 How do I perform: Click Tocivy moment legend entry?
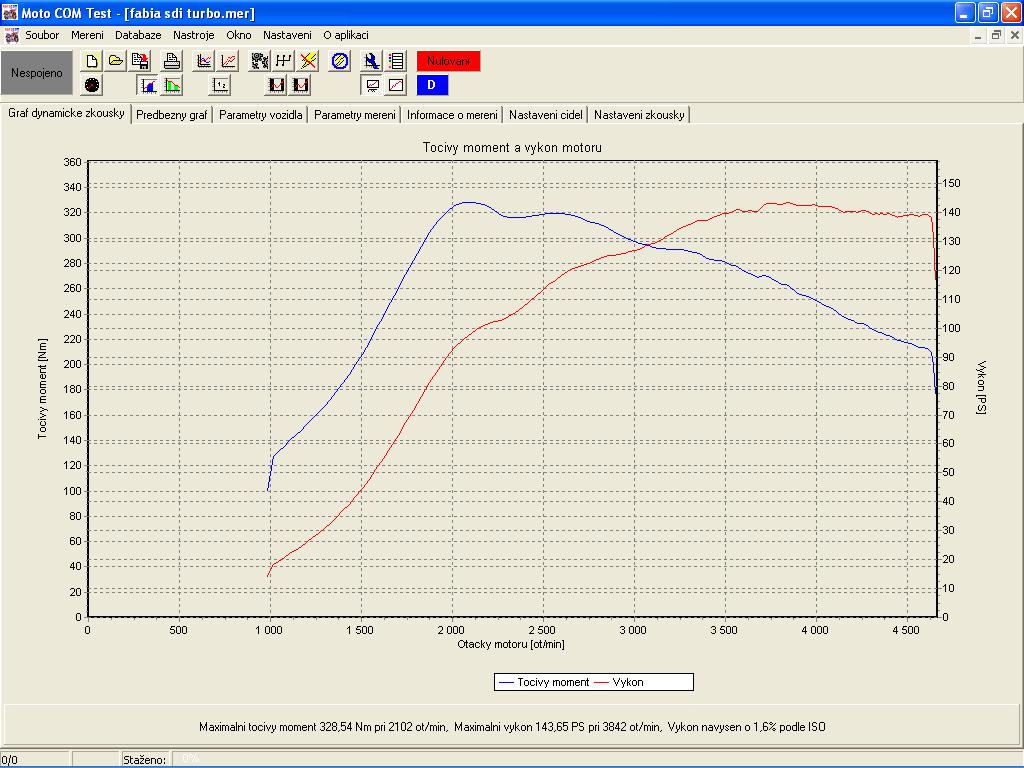point(544,682)
